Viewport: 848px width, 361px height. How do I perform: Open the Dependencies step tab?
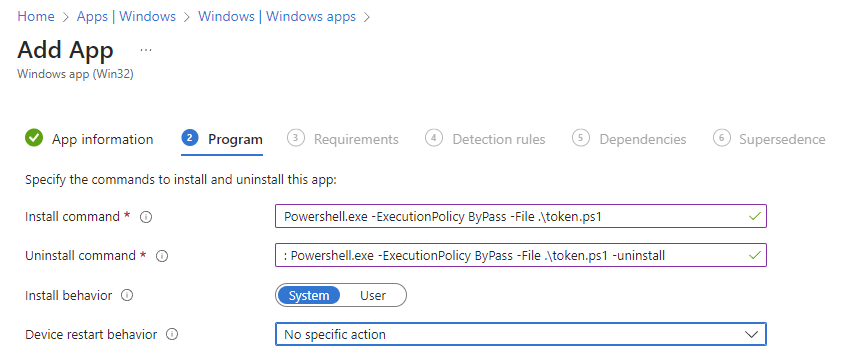pos(629,139)
